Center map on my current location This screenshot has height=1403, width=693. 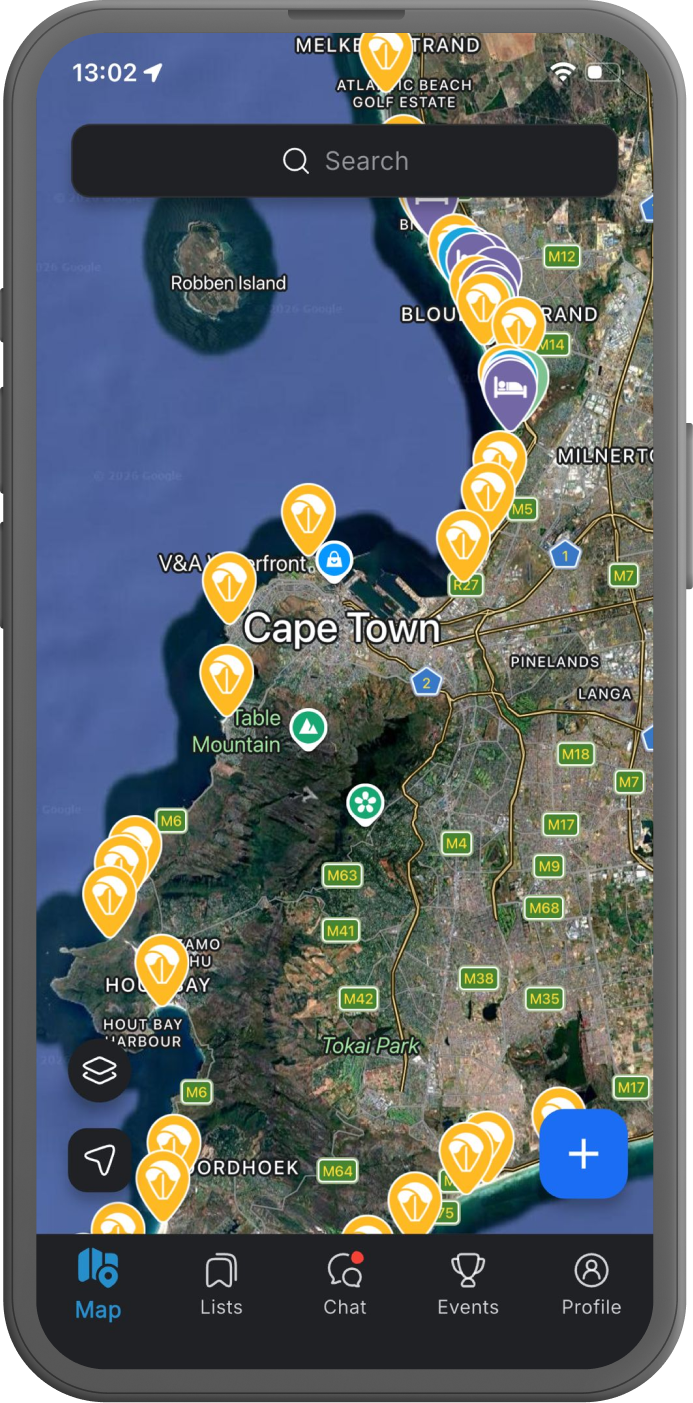(99, 1160)
